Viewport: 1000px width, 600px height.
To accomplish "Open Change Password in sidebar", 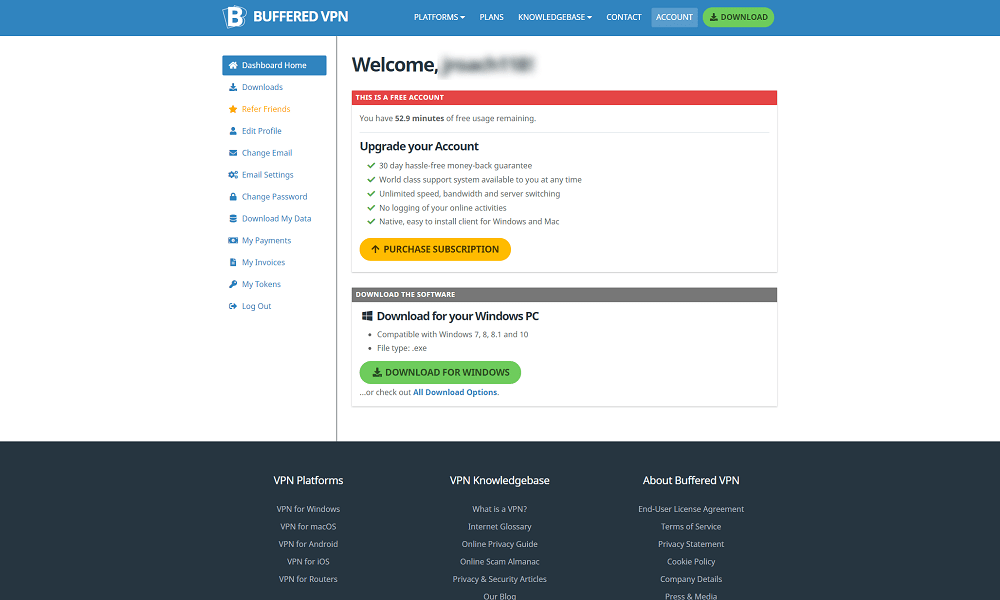I will tap(274, 196).
